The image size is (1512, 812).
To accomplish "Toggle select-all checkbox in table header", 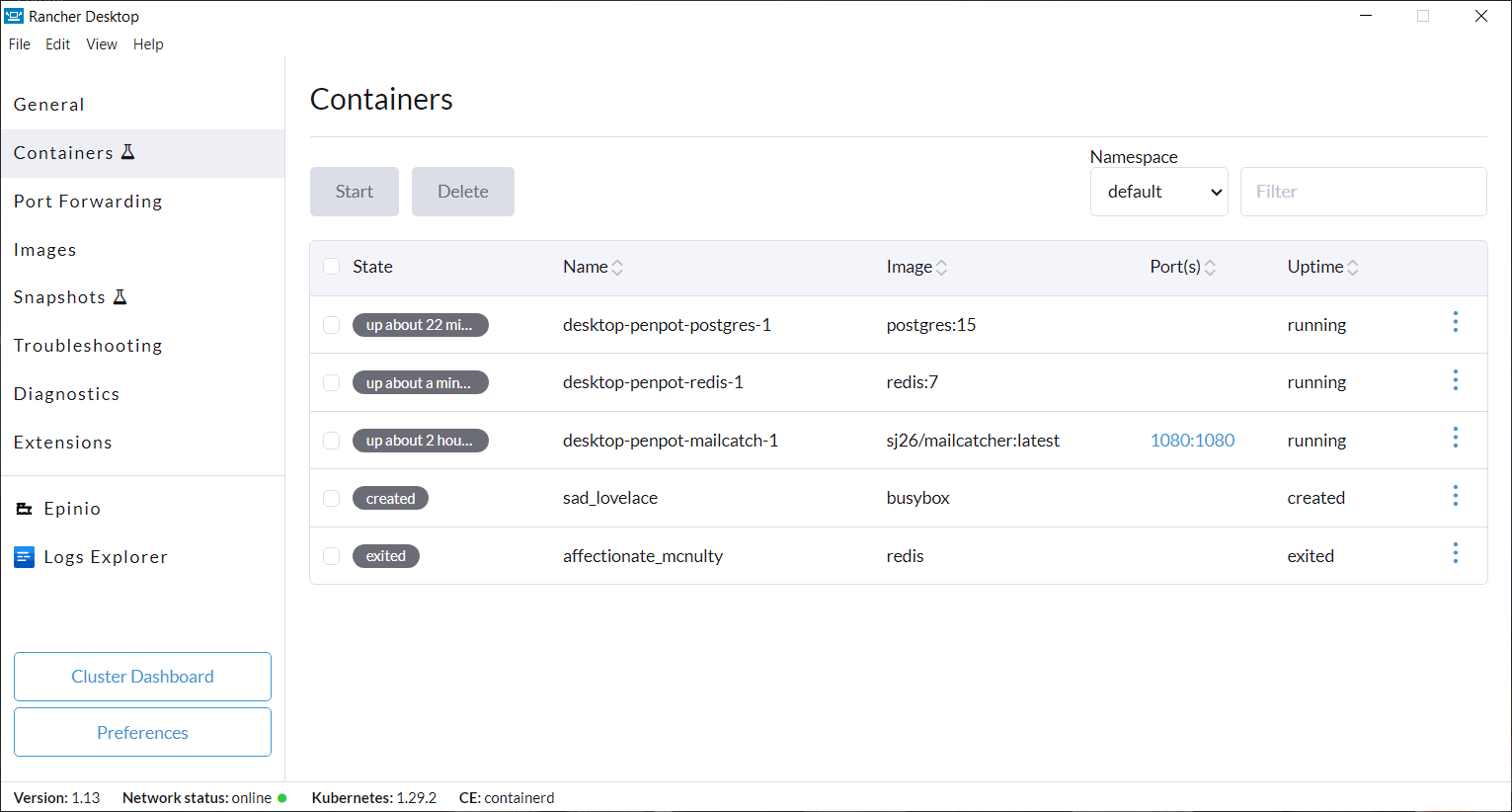I will point(332,267).
